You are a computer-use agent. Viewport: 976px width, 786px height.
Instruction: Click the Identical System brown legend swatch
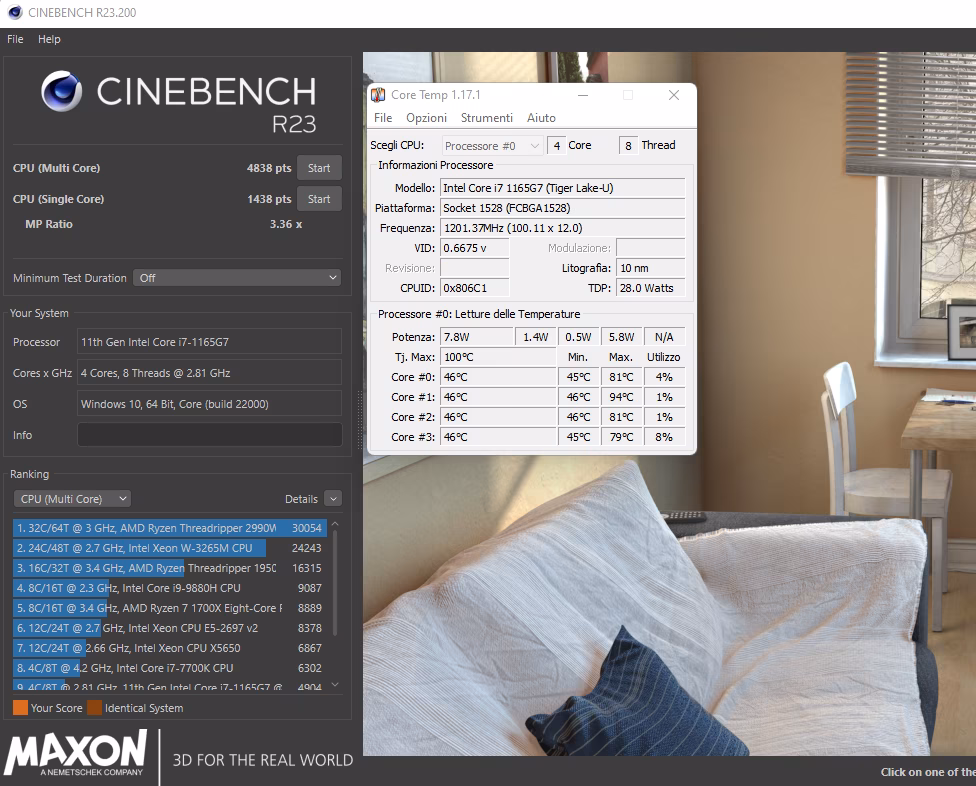tap(95, 708)
